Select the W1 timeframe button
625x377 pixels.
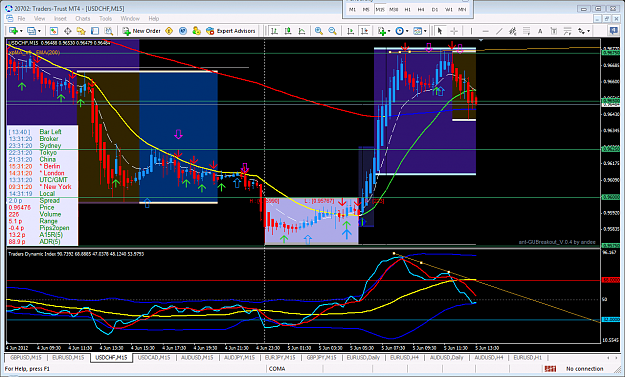pyautogui.click(x=449, y=9)
